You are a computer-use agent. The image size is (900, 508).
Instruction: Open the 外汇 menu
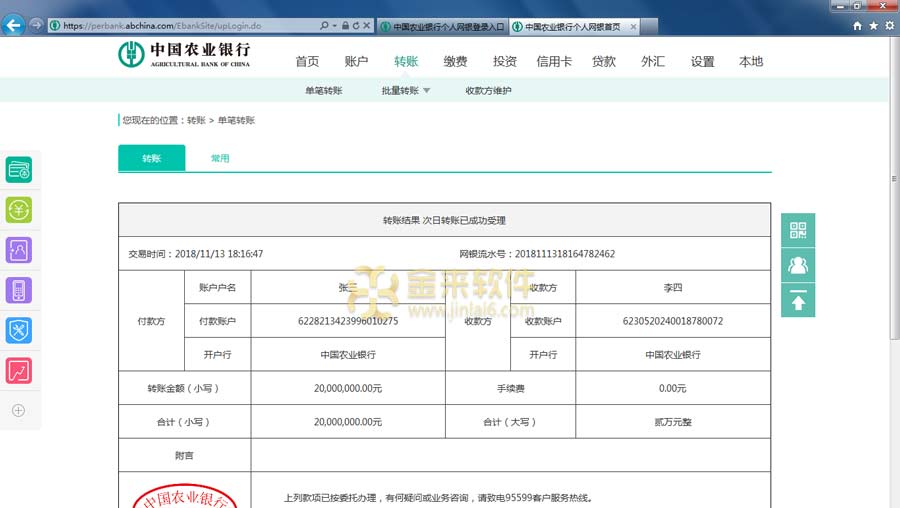[653, 61]
